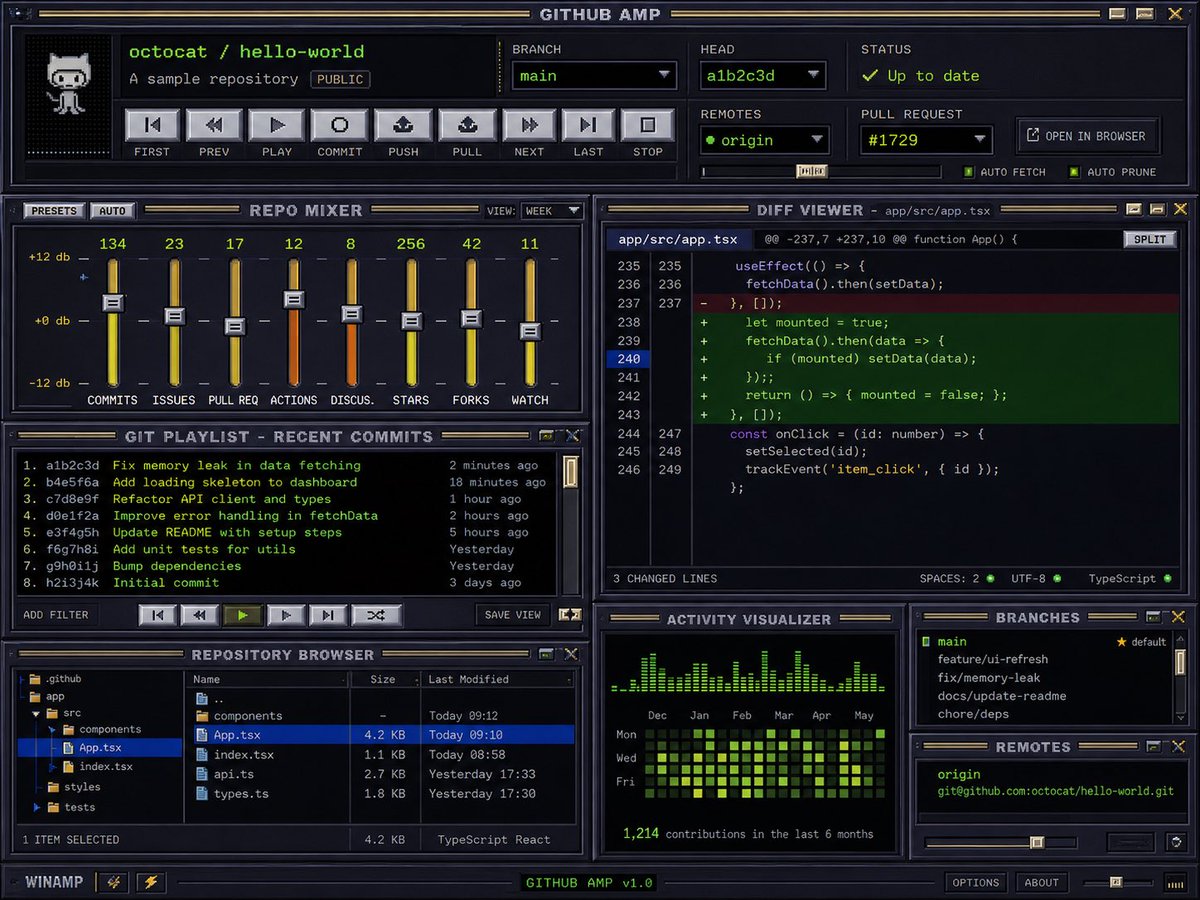
Task: Click the PLAY transport button
Action: (276, 126)
